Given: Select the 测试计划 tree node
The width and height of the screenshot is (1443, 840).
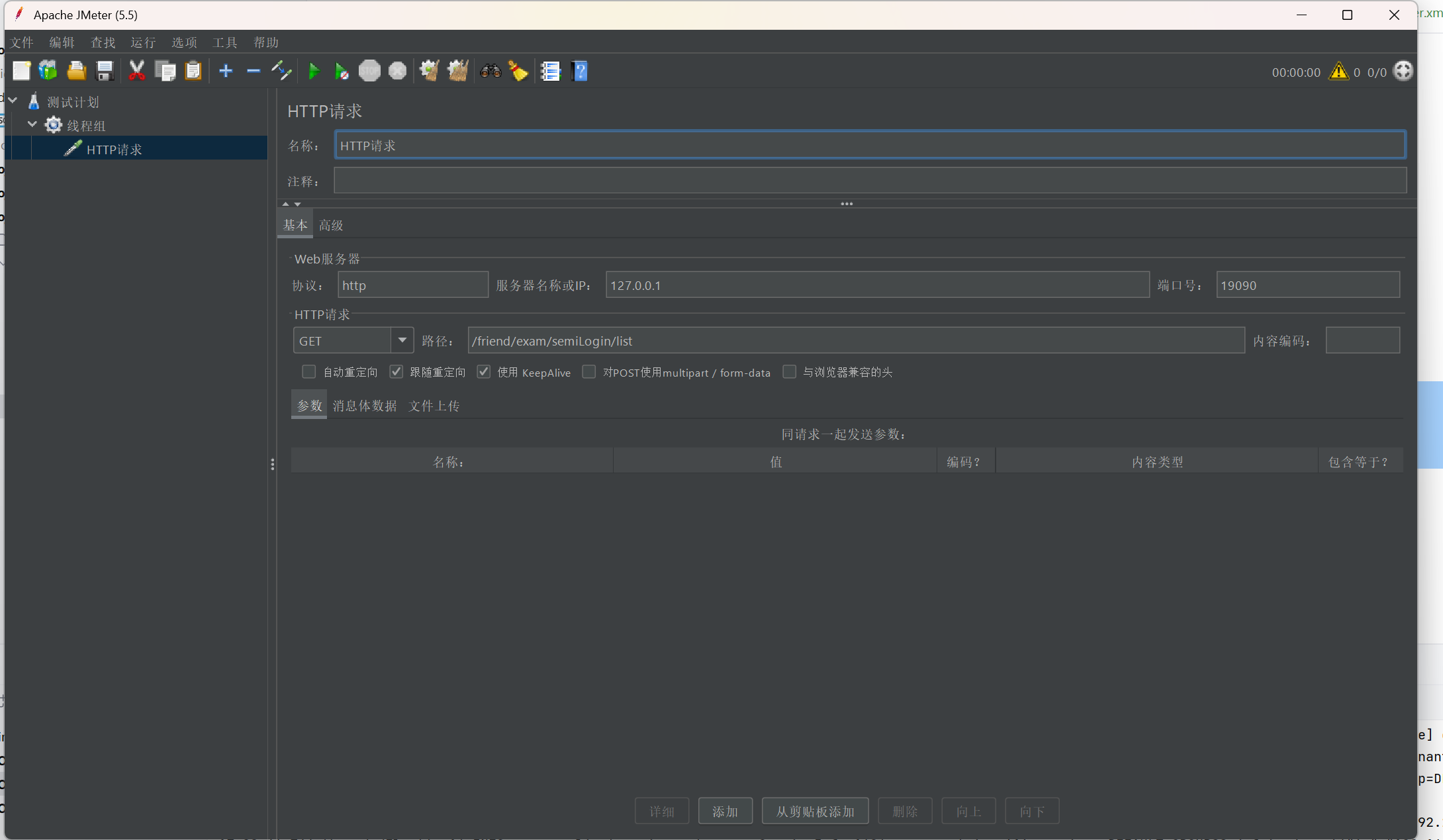Looking at the screenshot, I should pyautogui.click(x=73, y=102).
